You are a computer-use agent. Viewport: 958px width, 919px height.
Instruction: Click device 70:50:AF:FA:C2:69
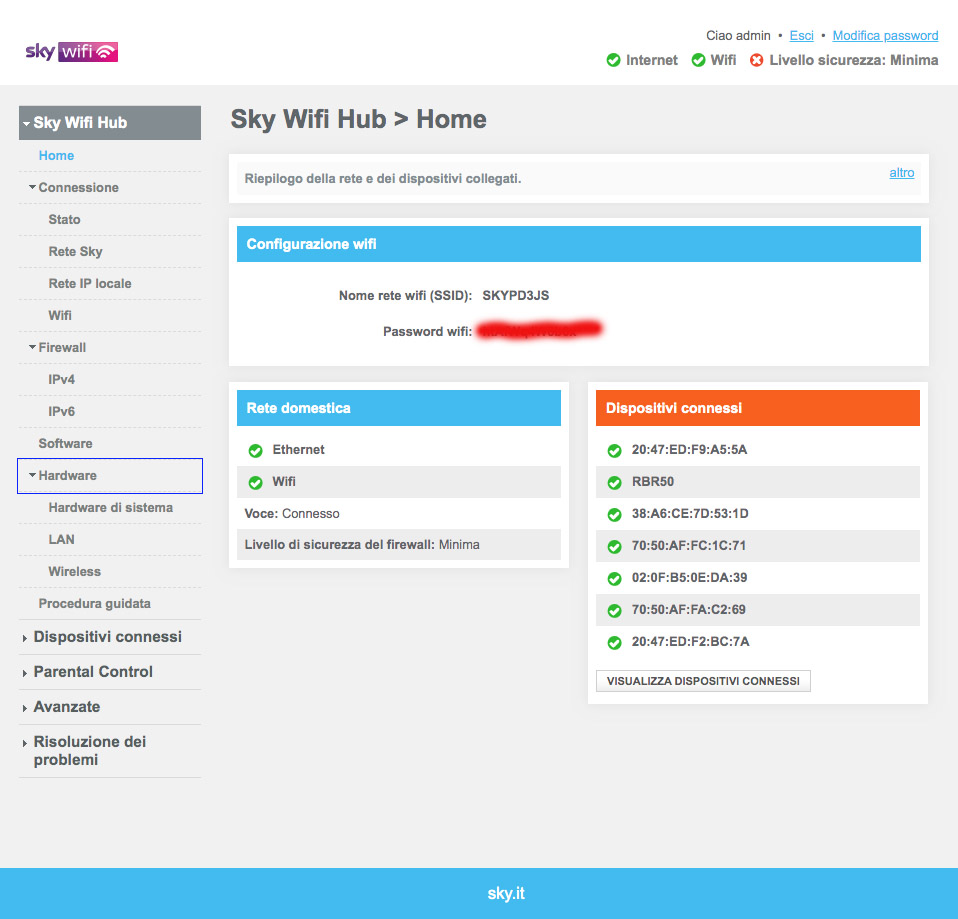click(x=689, y=609)
